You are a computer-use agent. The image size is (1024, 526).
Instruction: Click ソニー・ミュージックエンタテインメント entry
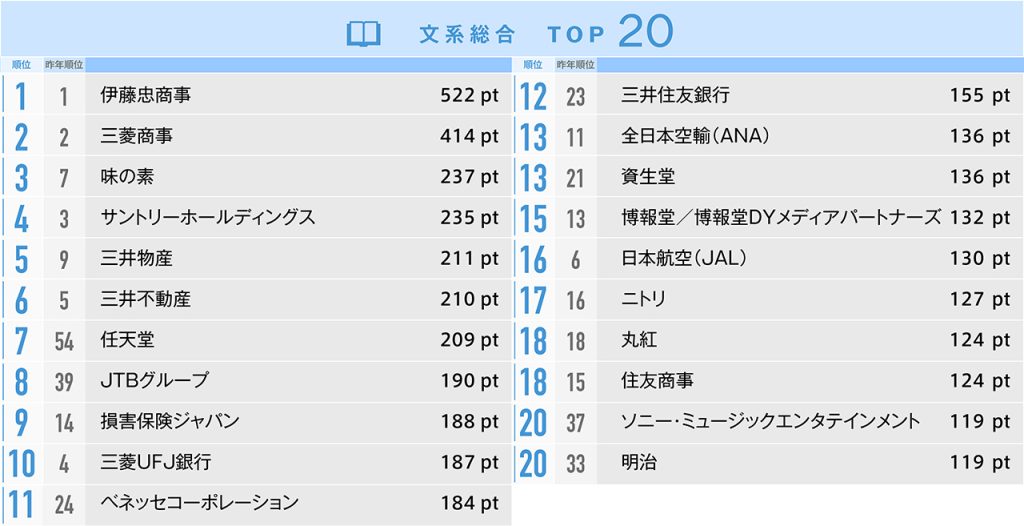click(x=771, y=421)
